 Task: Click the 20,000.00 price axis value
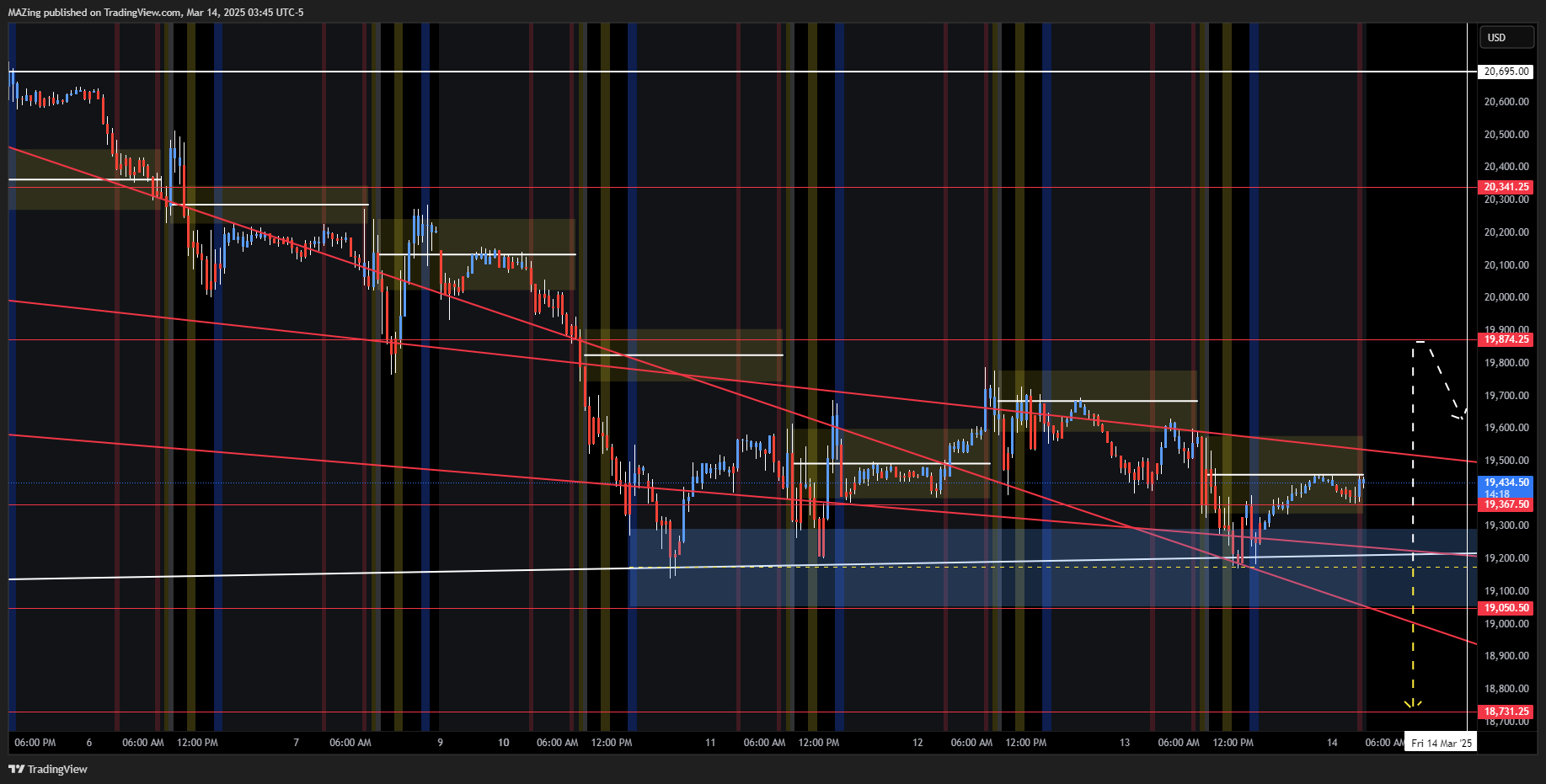coord(1506,297)
